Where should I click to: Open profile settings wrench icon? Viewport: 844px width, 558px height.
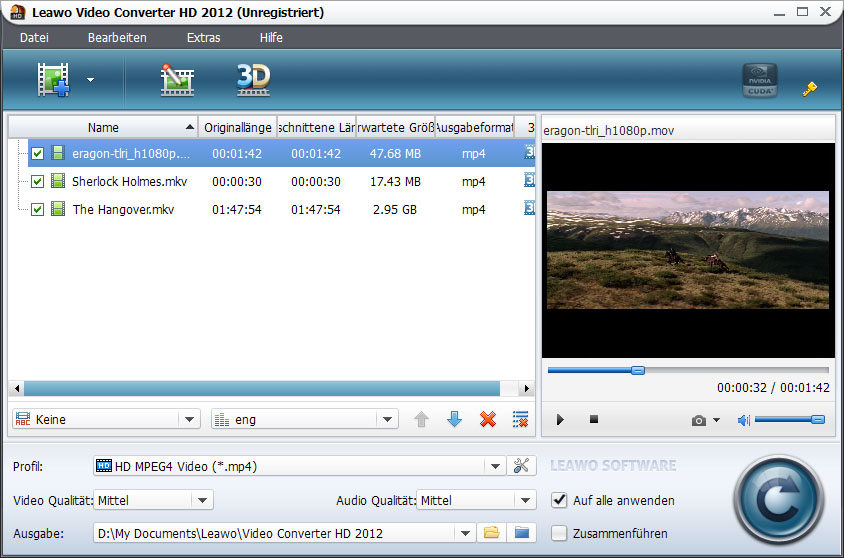[x=521, y=466]
